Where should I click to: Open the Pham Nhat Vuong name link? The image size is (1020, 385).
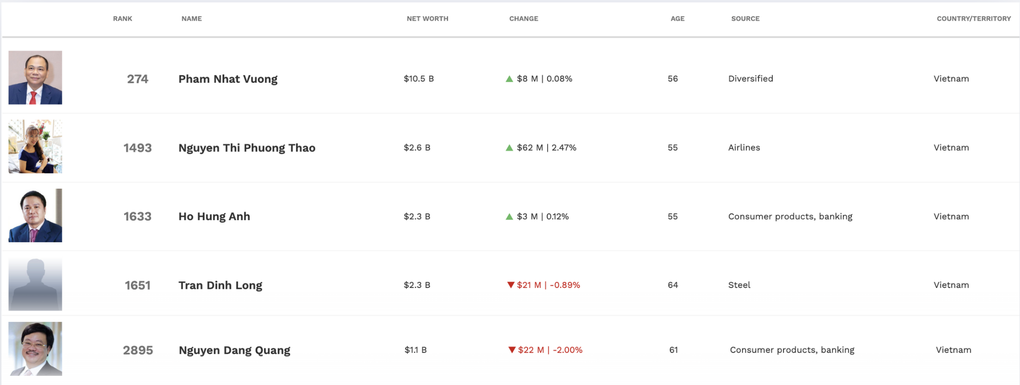tap(228, 79)
